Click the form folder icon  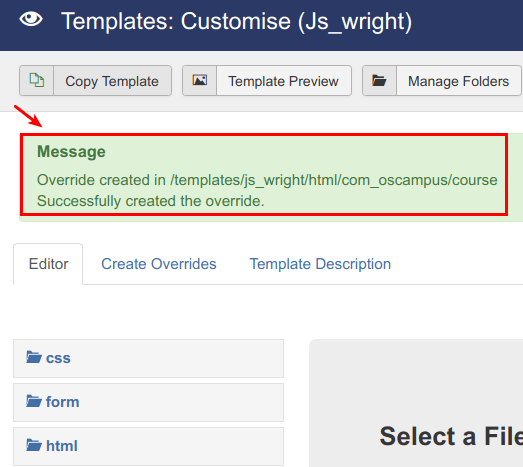pos(34,401)
